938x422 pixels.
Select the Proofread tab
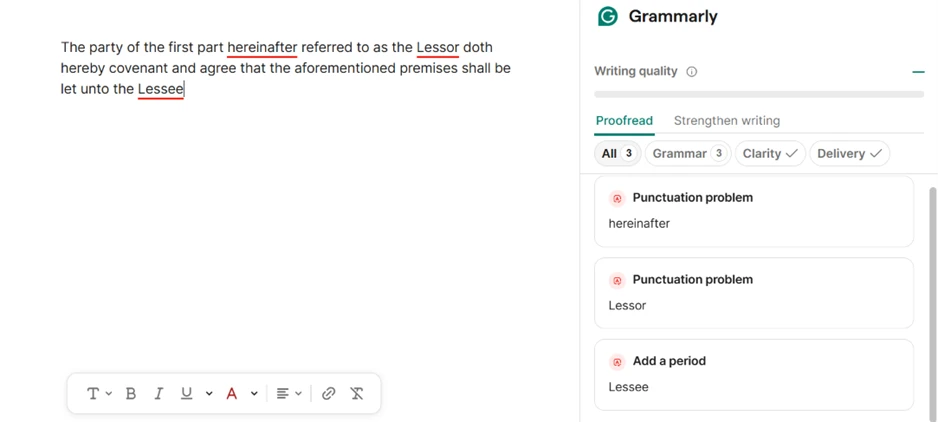(x=624, y=121)
